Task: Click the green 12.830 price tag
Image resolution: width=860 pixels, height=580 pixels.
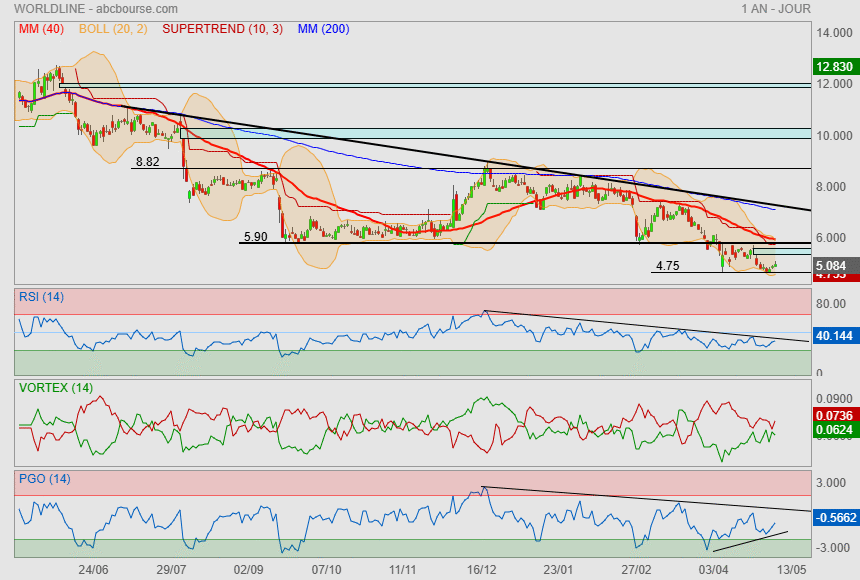Action: coord(834,67)
